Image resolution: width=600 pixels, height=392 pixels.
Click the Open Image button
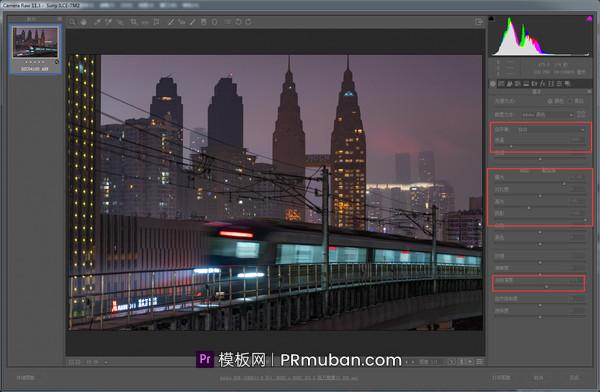501,377
